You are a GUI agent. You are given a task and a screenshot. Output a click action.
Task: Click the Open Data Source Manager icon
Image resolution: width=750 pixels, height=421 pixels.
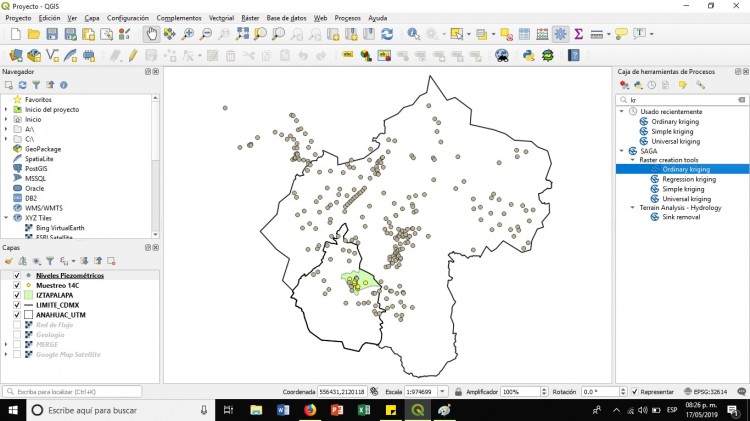pos(16,55)
